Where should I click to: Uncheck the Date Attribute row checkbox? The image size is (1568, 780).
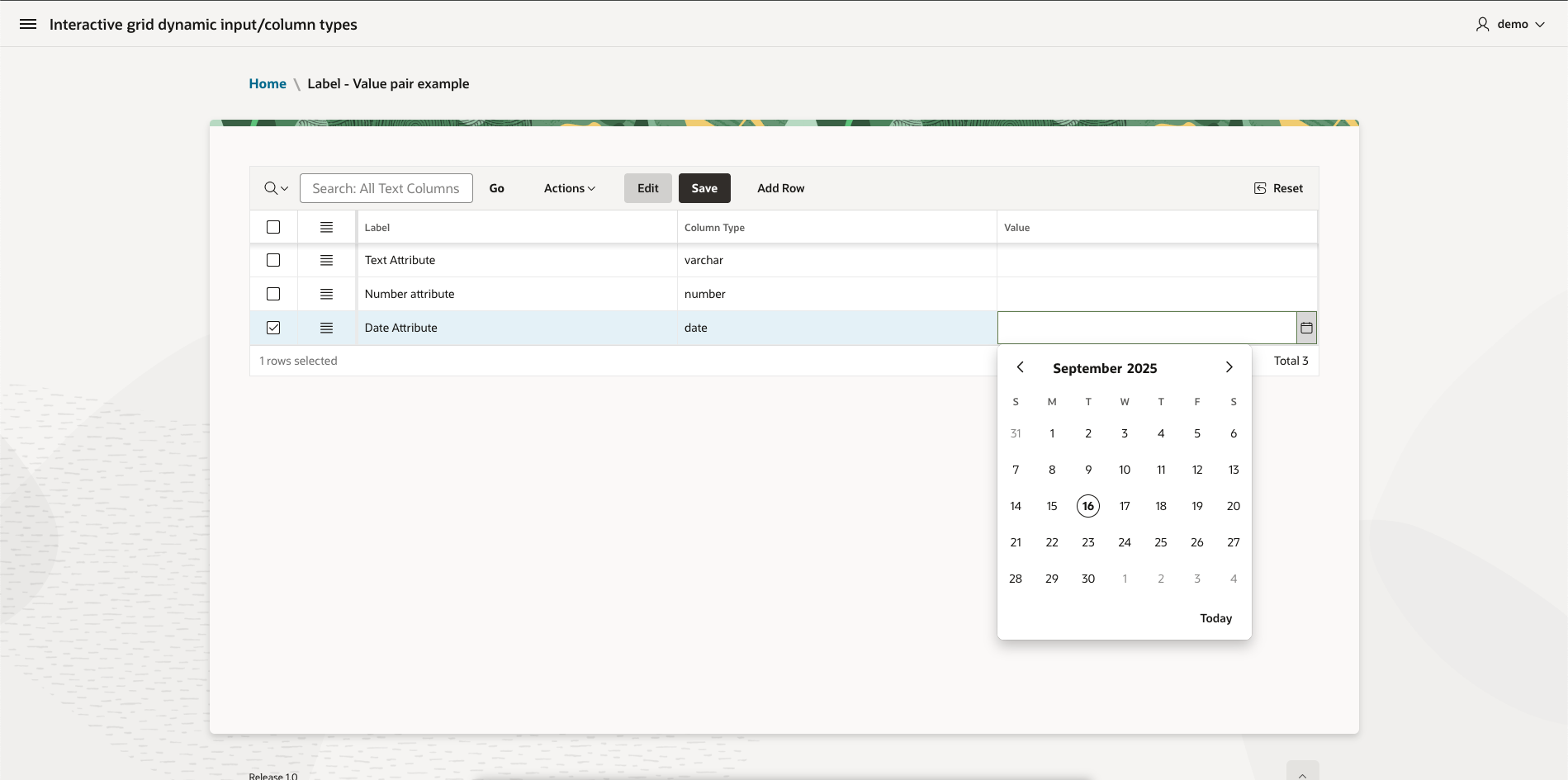(273, 328)
